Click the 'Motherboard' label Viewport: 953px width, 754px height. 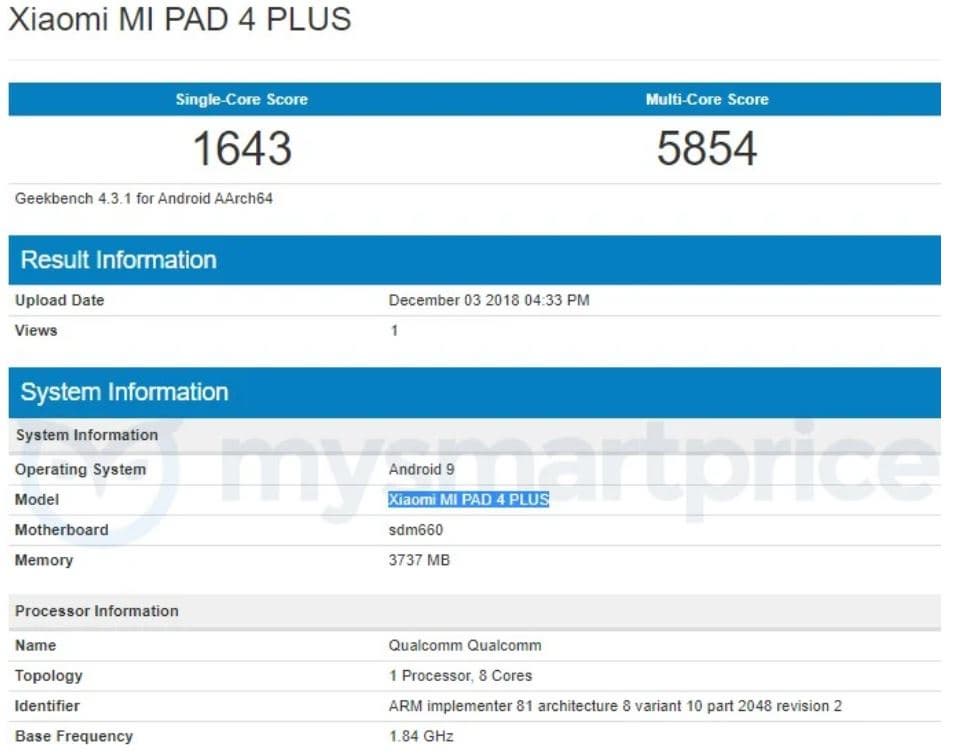pyautogui.click(x=61, y=530)
